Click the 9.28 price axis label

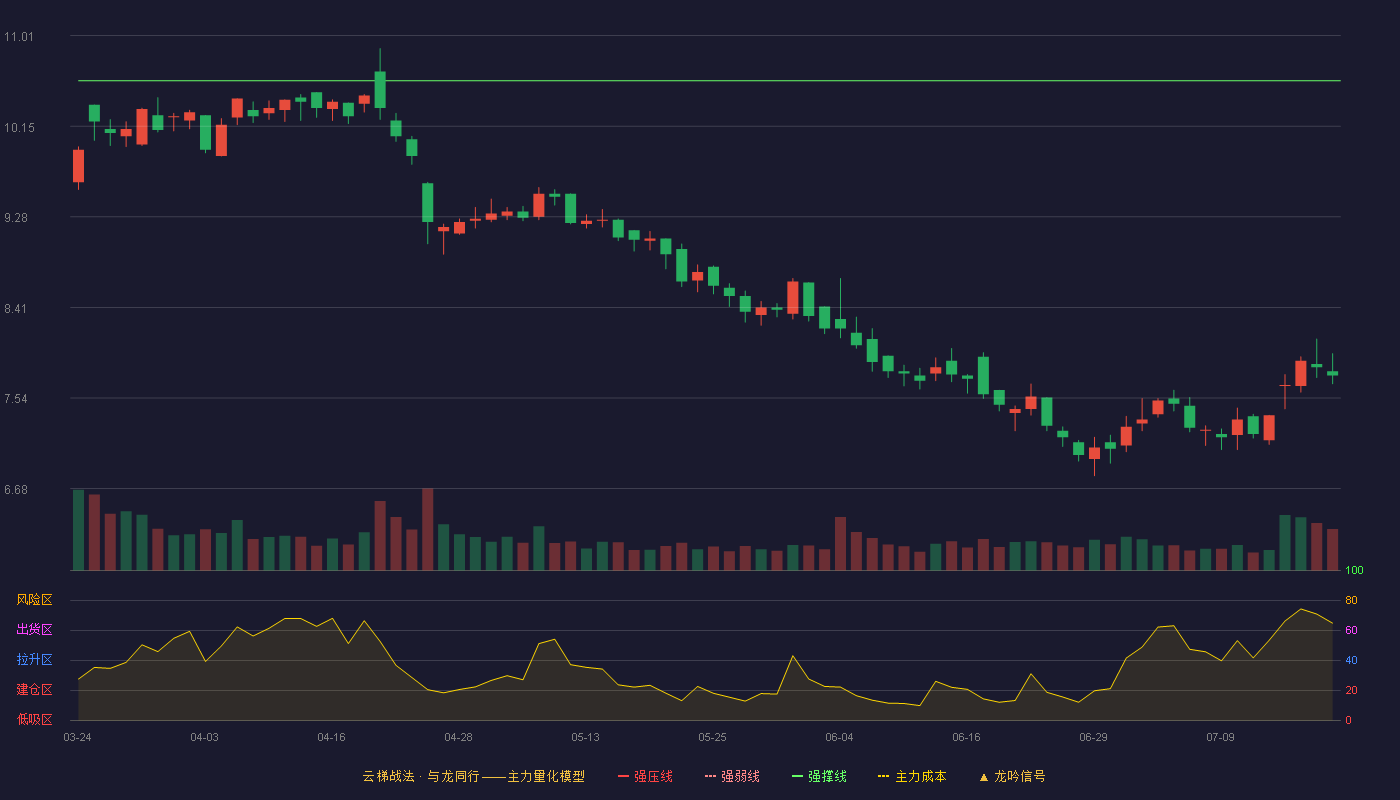coord(15,218)
